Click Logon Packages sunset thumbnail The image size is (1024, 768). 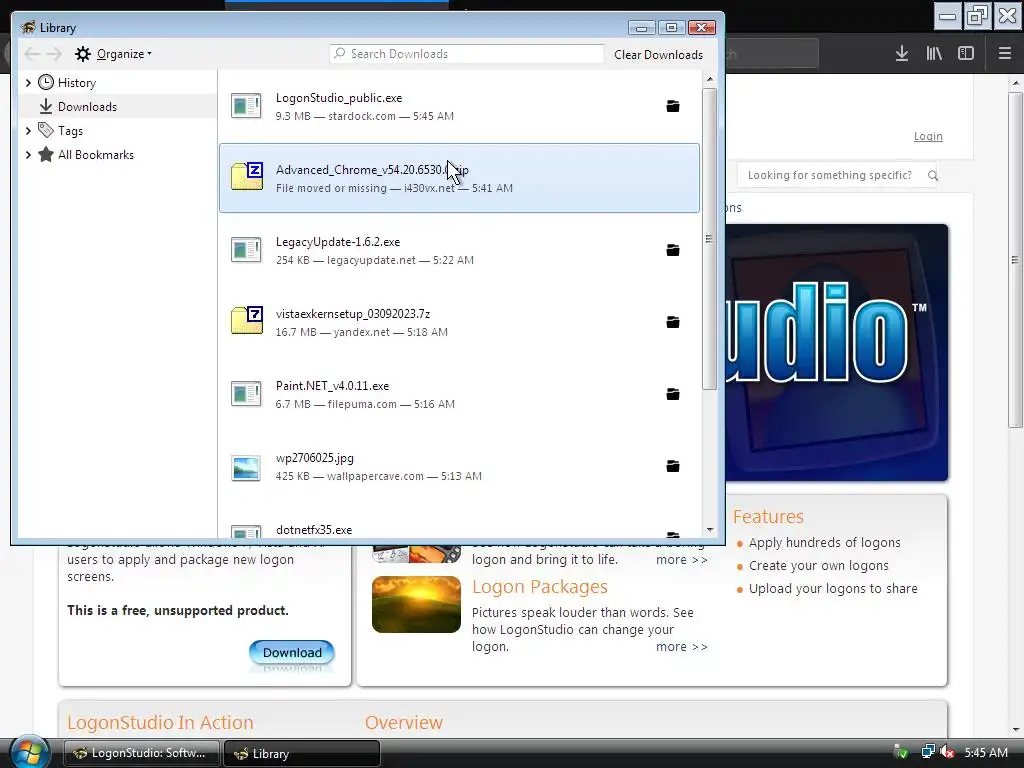tap(416, 604)
